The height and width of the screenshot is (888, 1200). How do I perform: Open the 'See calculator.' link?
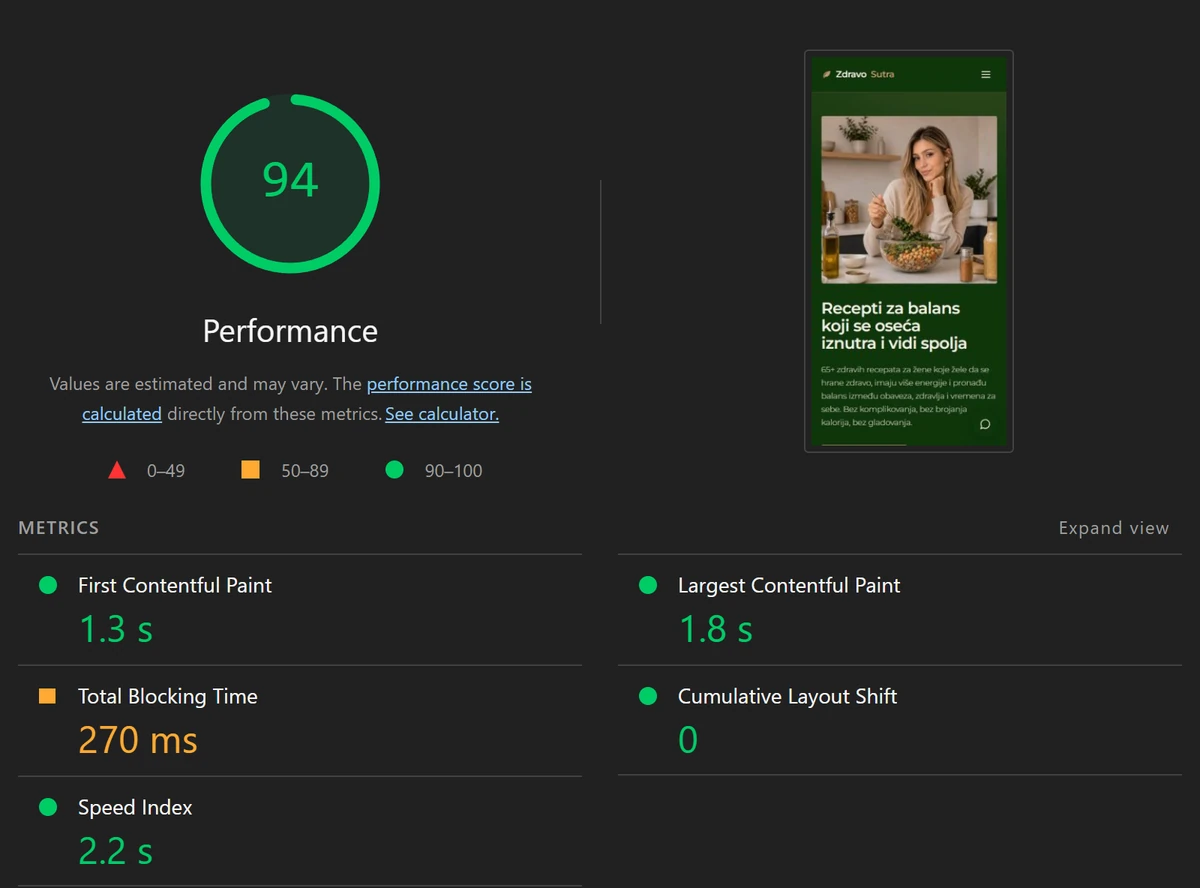[442, 413]
